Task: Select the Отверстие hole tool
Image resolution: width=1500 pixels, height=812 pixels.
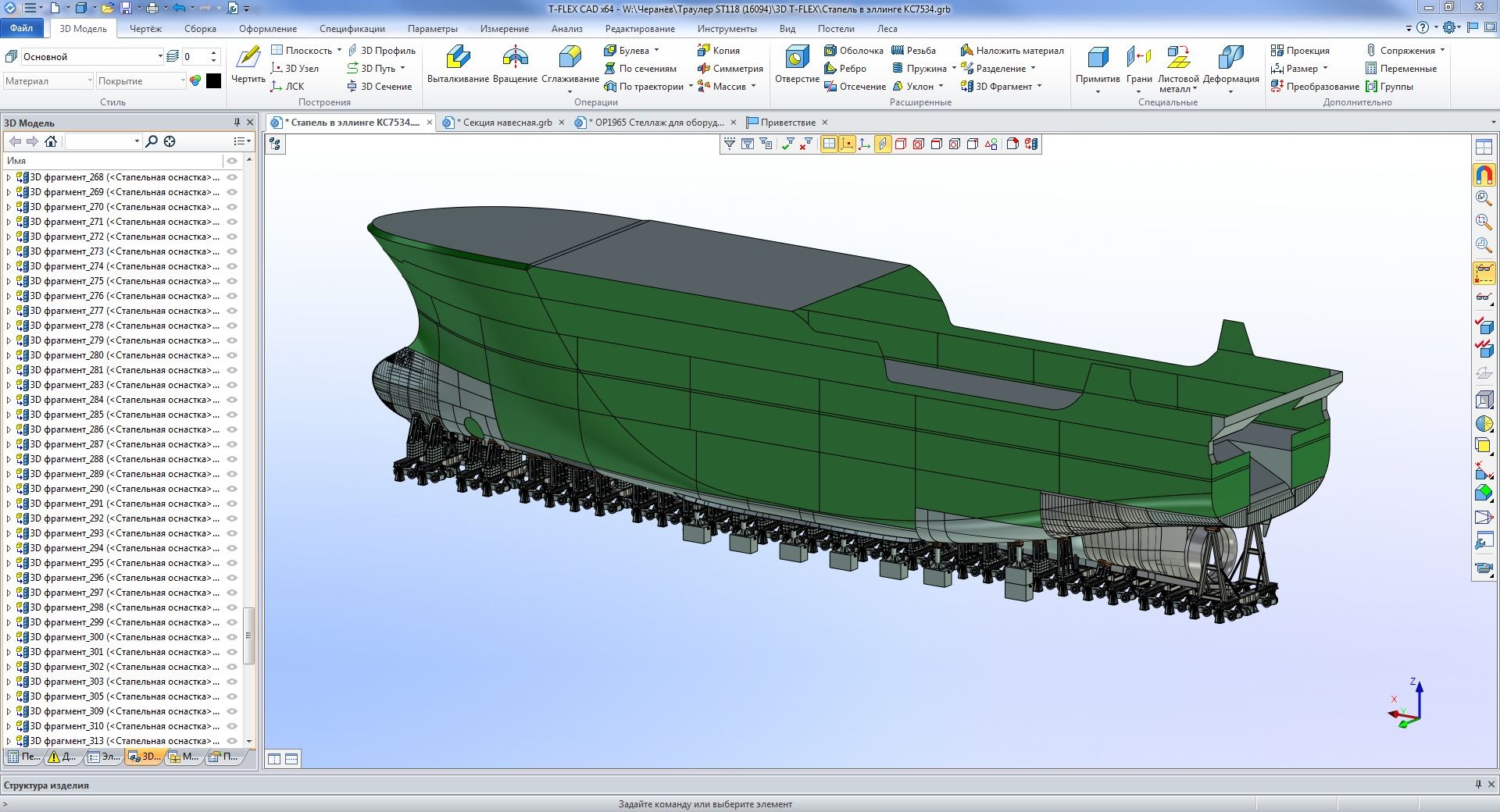Action: (797, 64)
